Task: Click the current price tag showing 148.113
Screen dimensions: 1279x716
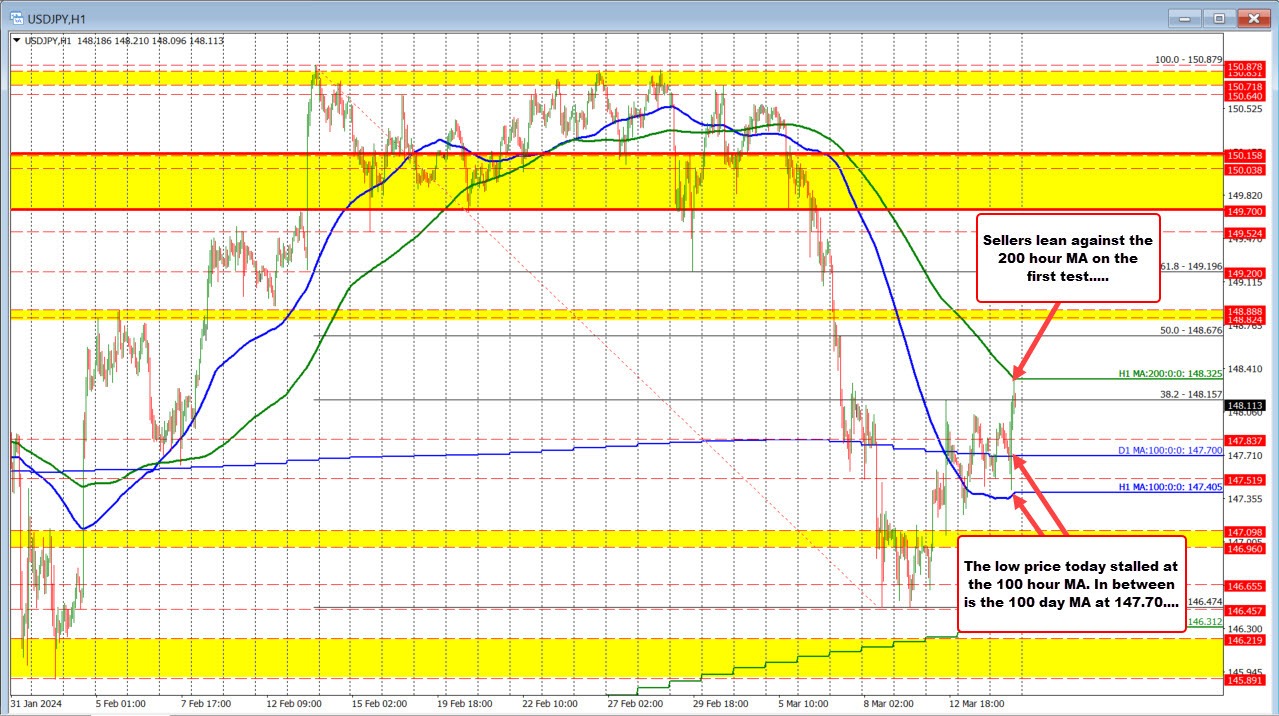Action: point(1246,405)
